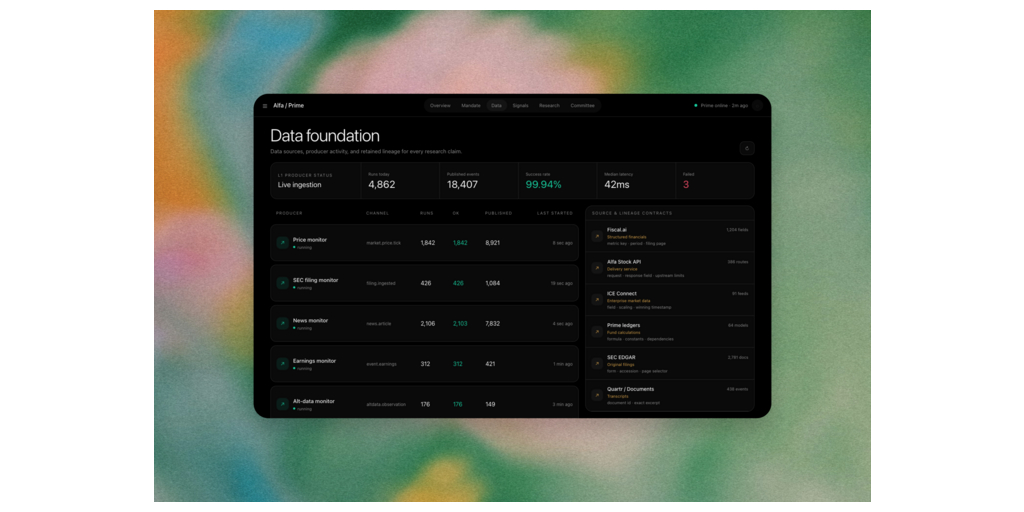Screen dimensions: 1024x512
Task: Open the hamburger menu beside Alfa / Prime
Action: (x=264, y=106)
